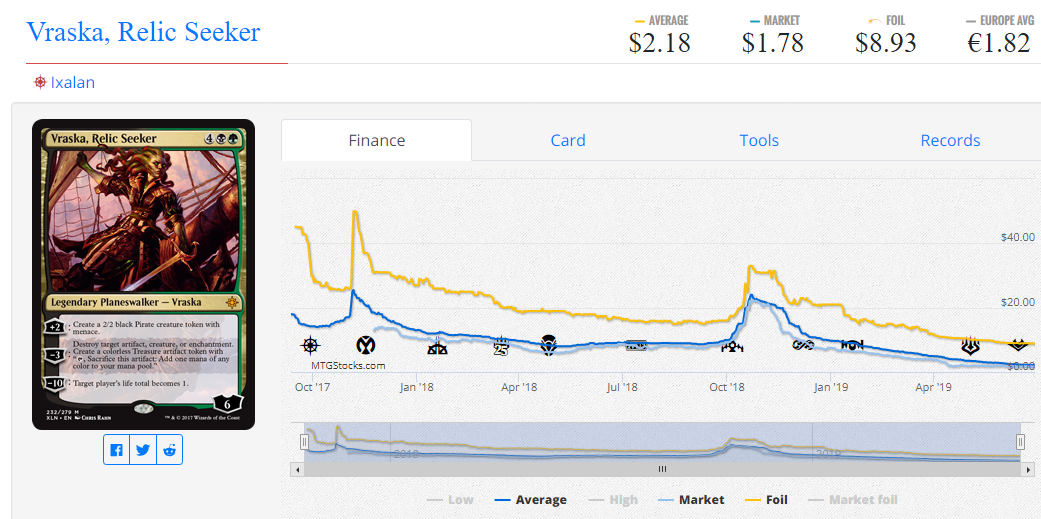Viewport: 1041px width, 519px height.
Task: Toggle the Market foil series in legend
Action: pyautogui.click(x=852, y=500)
